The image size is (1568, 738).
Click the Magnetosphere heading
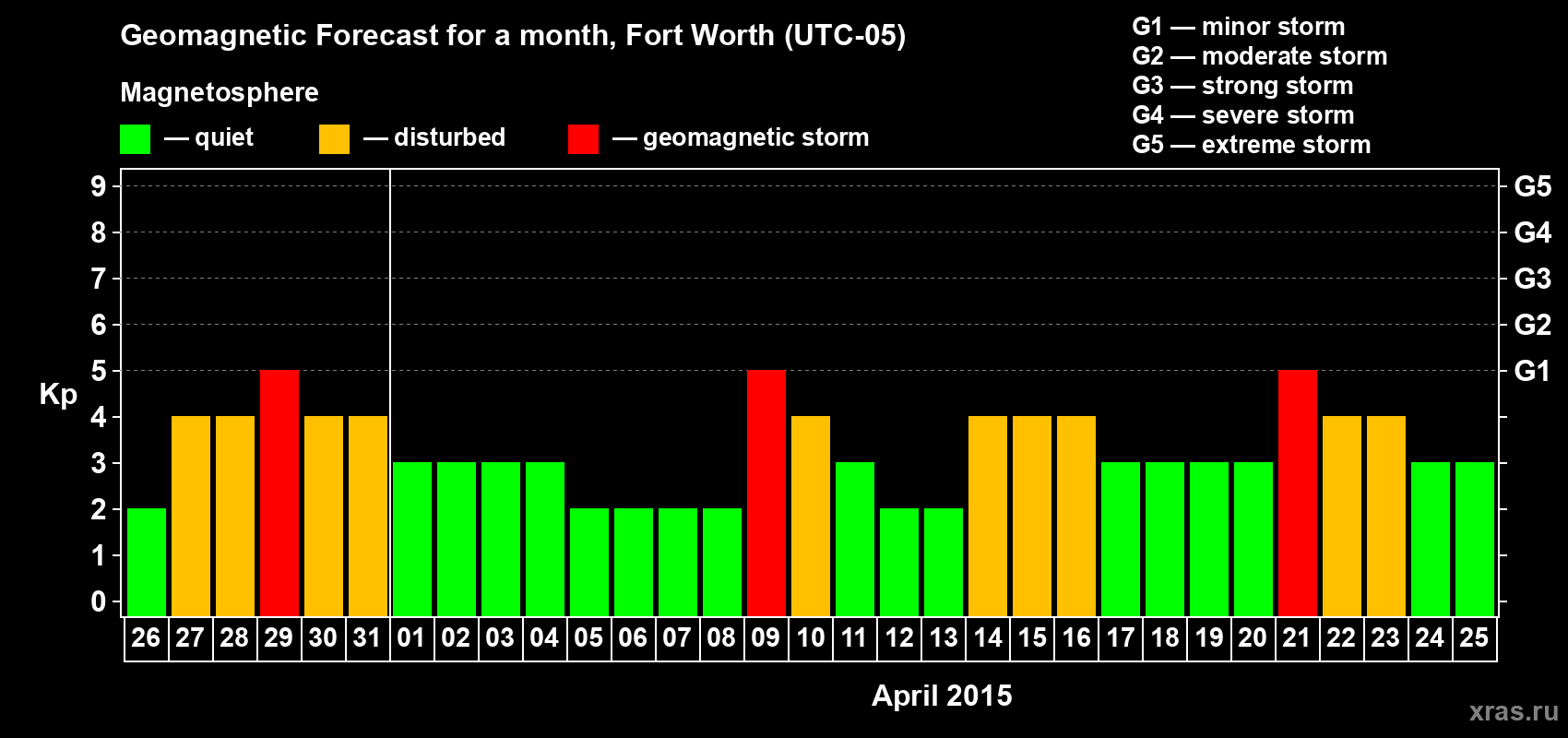[220, 92]
